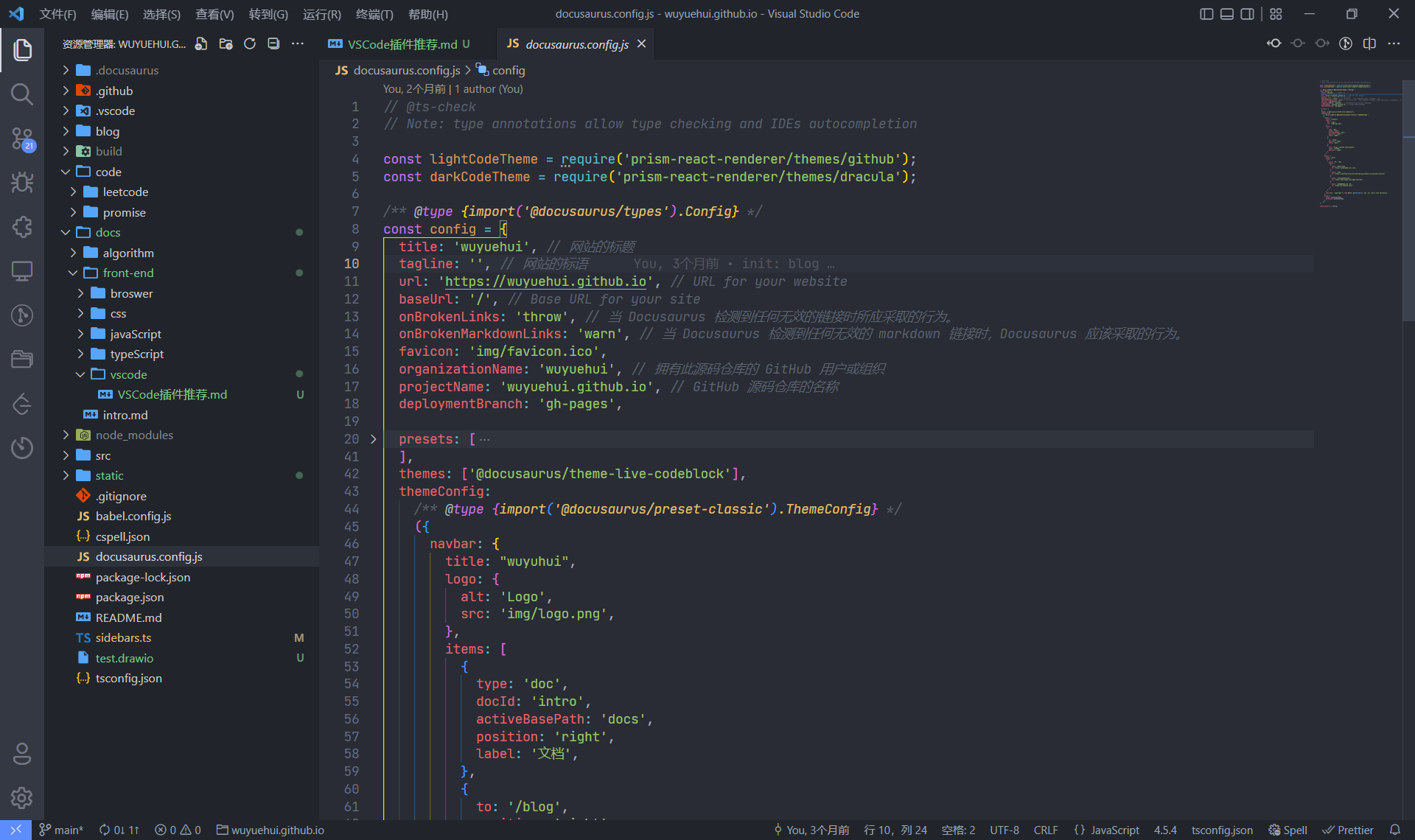Open the 终端(T) menu
The image size is (1415, 840).
pyautogui.click(x=374, y=14)
